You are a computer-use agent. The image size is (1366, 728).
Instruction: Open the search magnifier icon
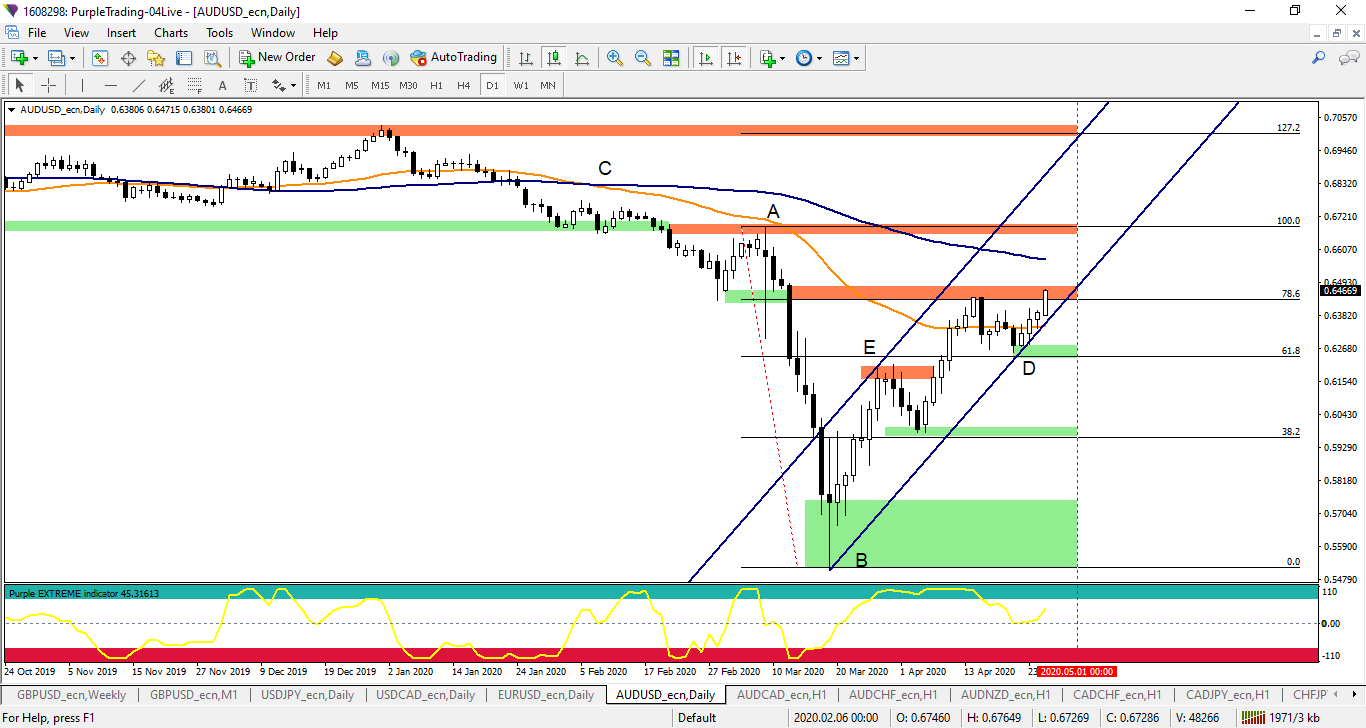[1318, 58]
